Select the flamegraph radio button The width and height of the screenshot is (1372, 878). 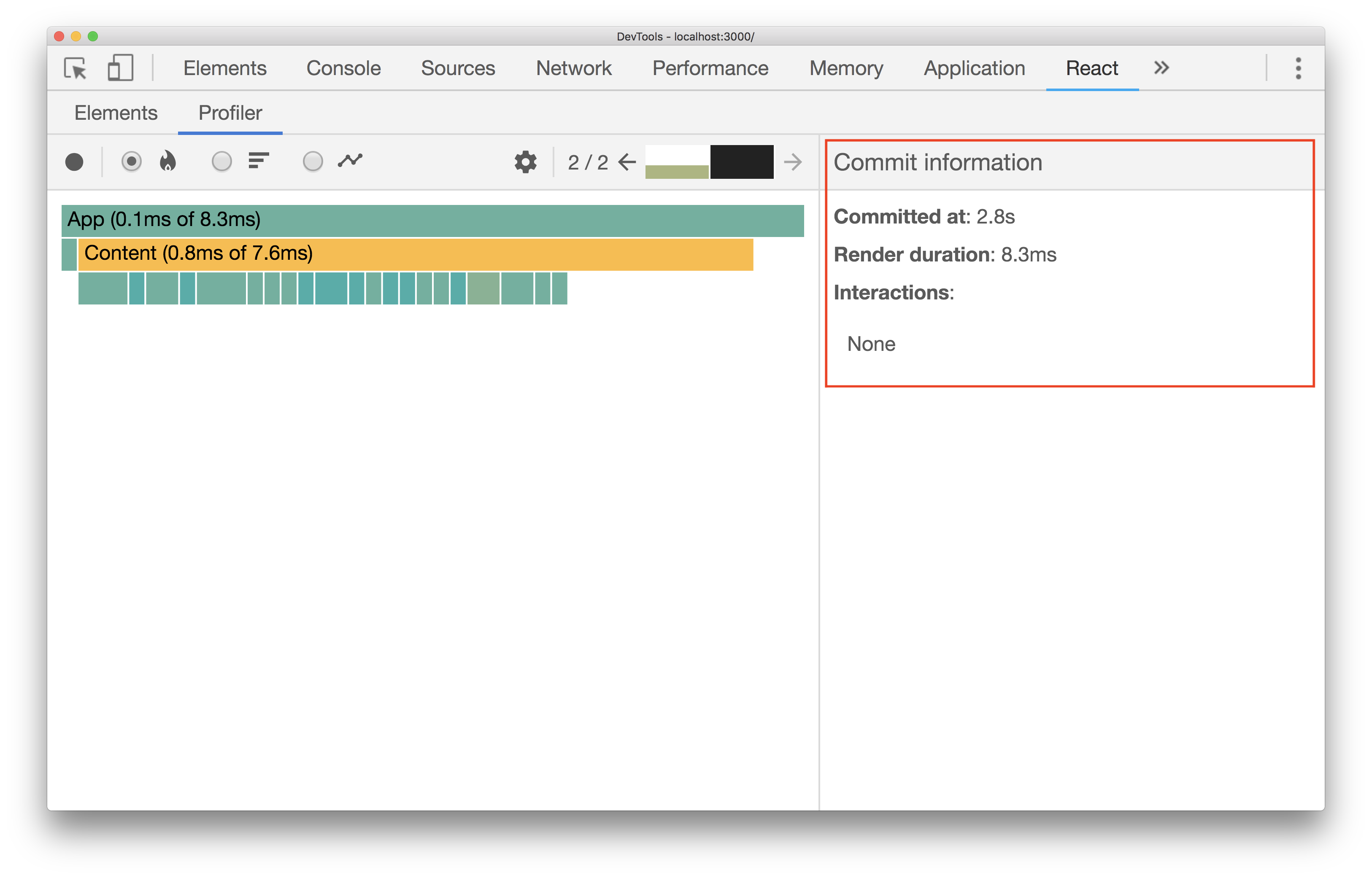pos(131,162)
